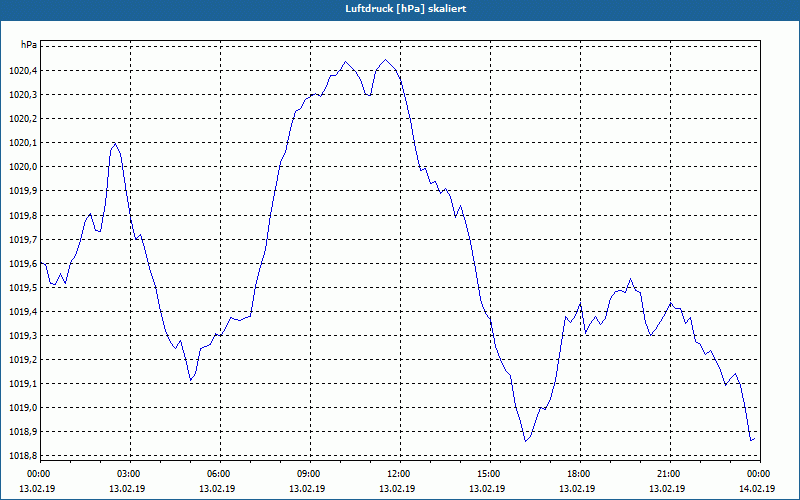Click the 1019,5 y-axis value
800x500 pixels.
pos(23,287)
